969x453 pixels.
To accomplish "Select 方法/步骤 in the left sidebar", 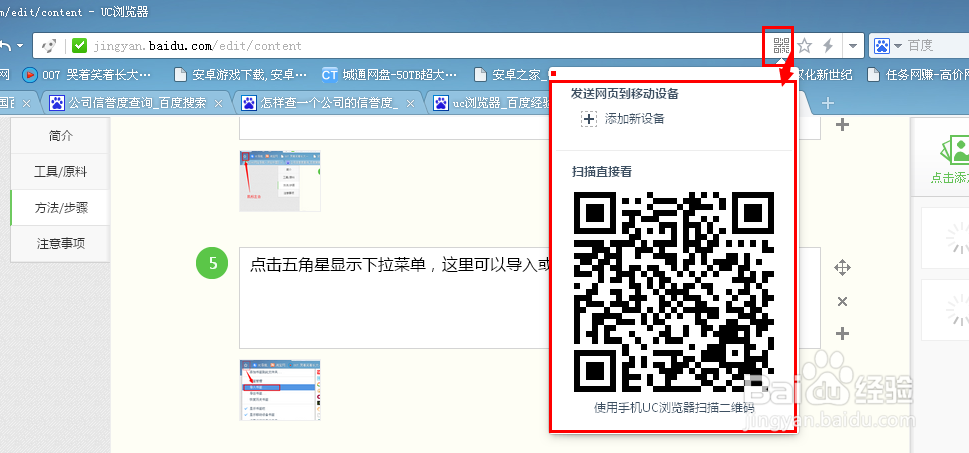I will (x=61, y=208).
